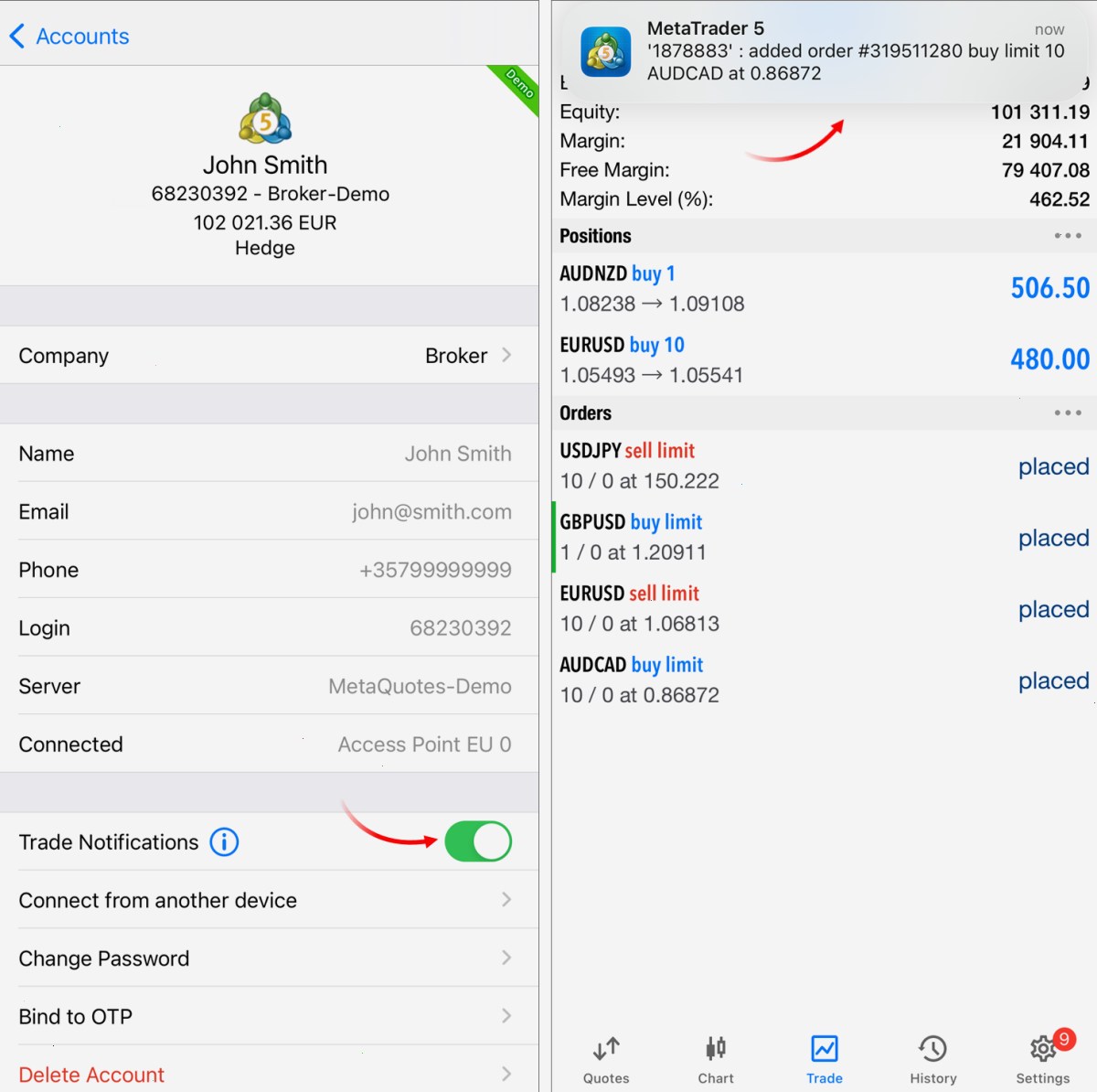Switch to the Chart tab label

(x=716, y=1078)
